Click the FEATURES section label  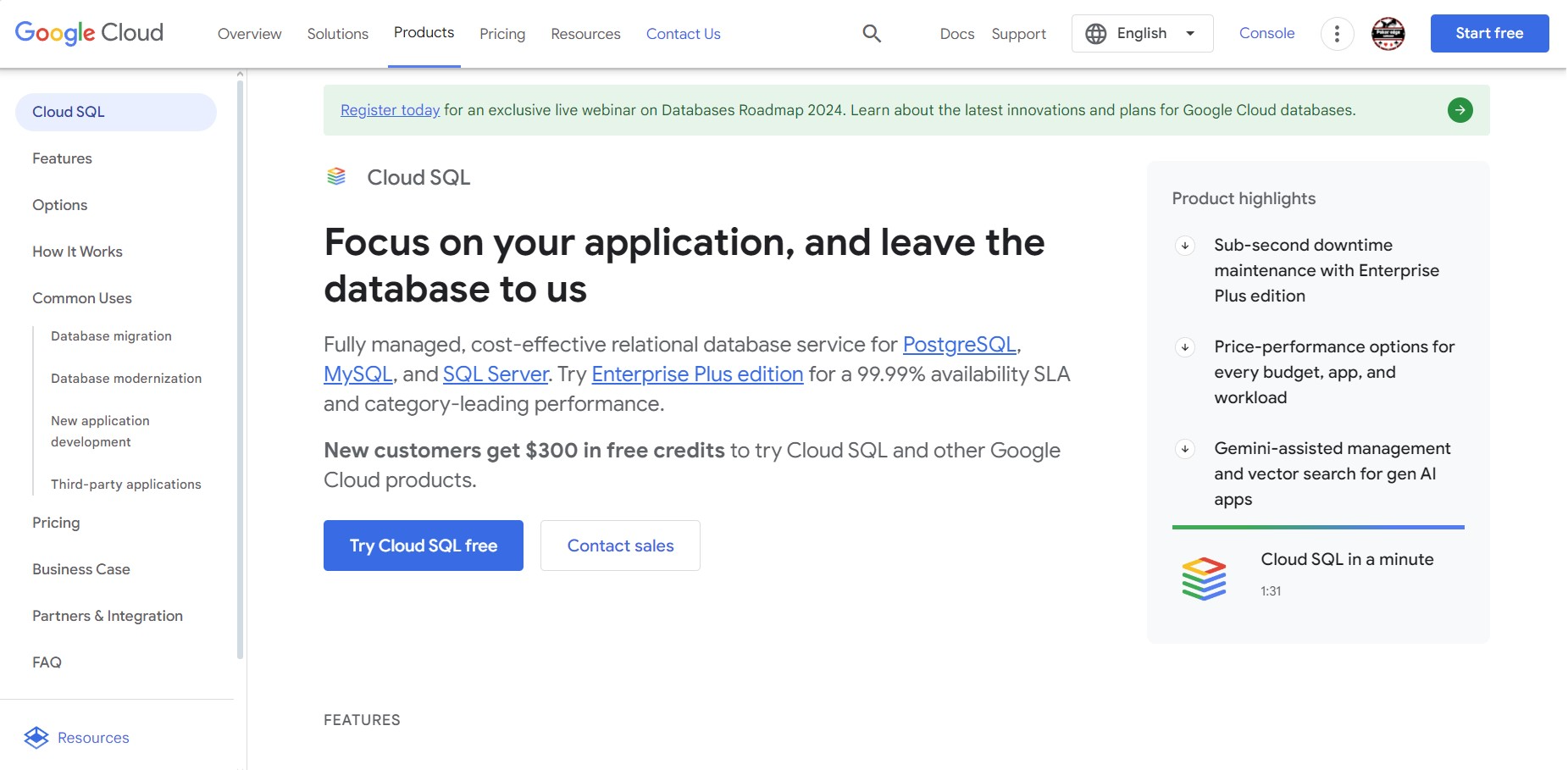[362, 720]
